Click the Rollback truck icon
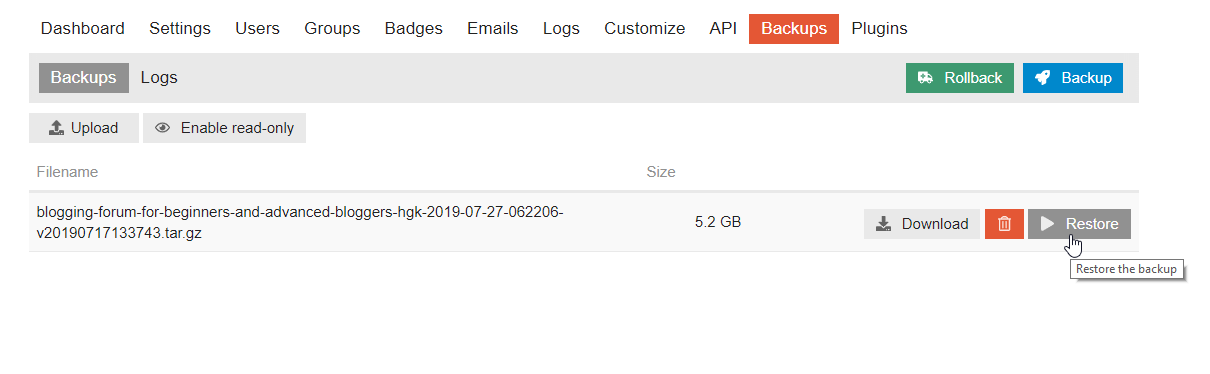The height and width of the screenshot is (374, 1210). tap(926, 78)
